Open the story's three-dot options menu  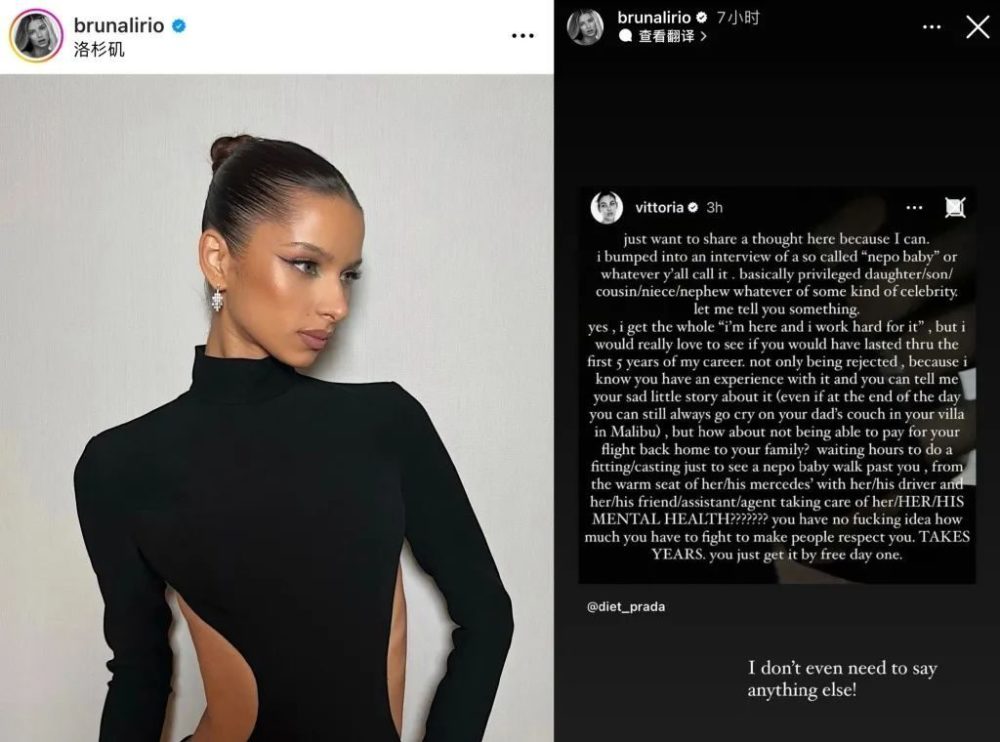coord(932,27)
